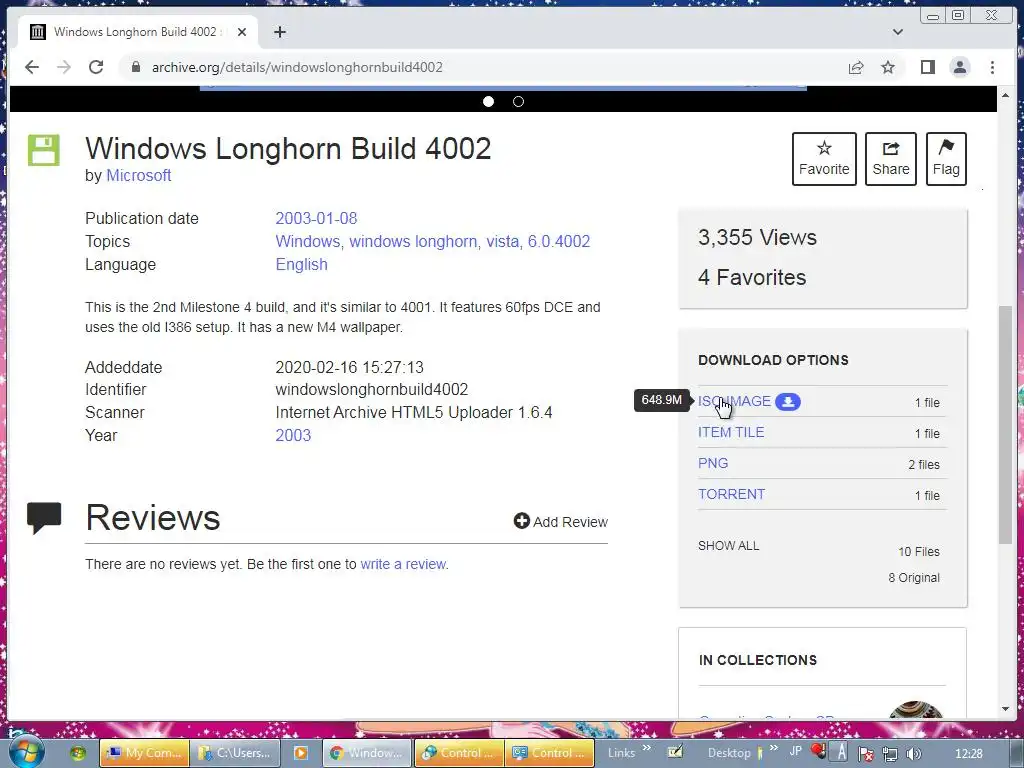Click the vertical scrollbar thumb
1024x768 pixels.
point(1005,424)
